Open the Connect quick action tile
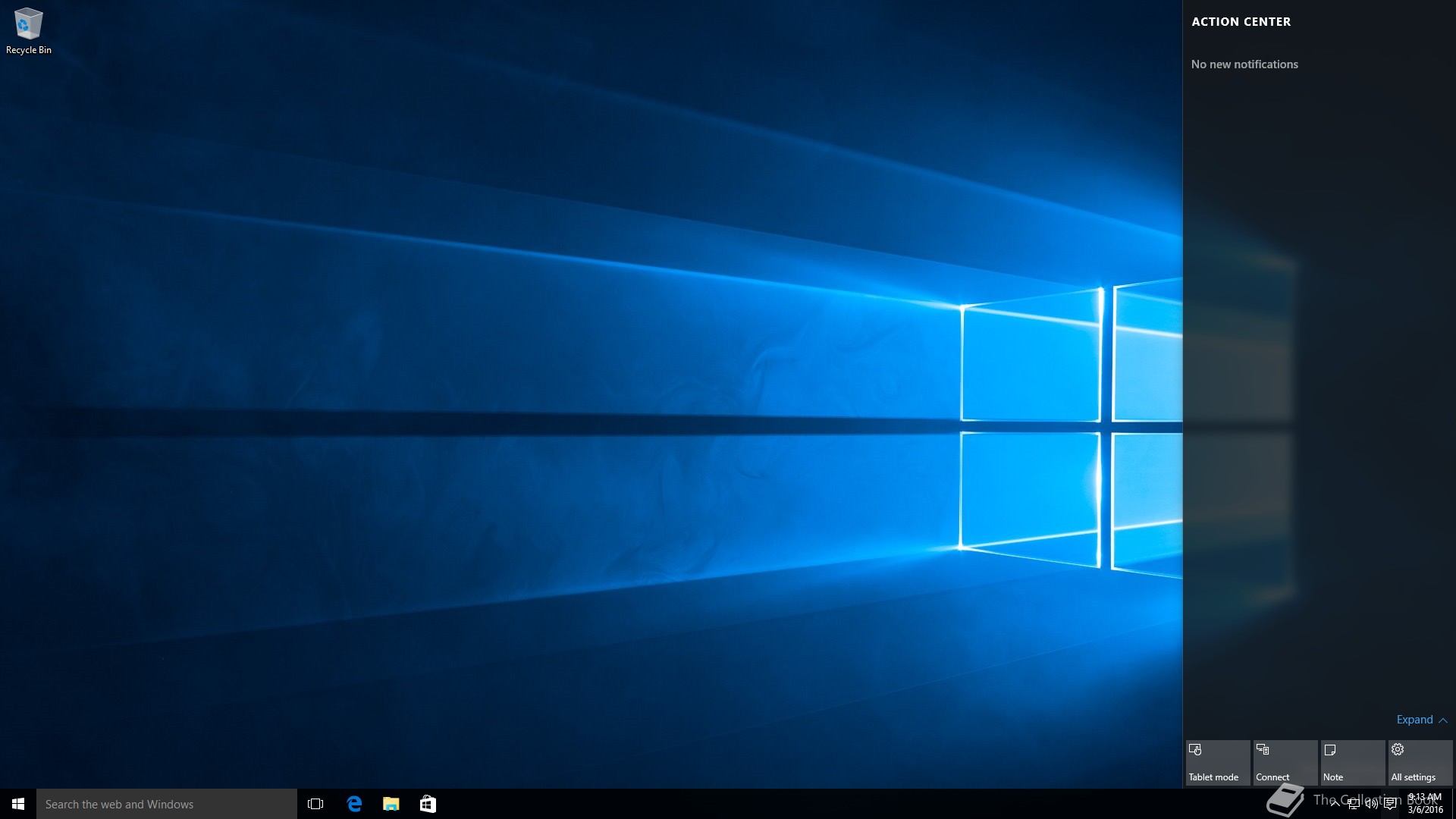This screenshot has height=819, width=1456. click(1285, 762)
